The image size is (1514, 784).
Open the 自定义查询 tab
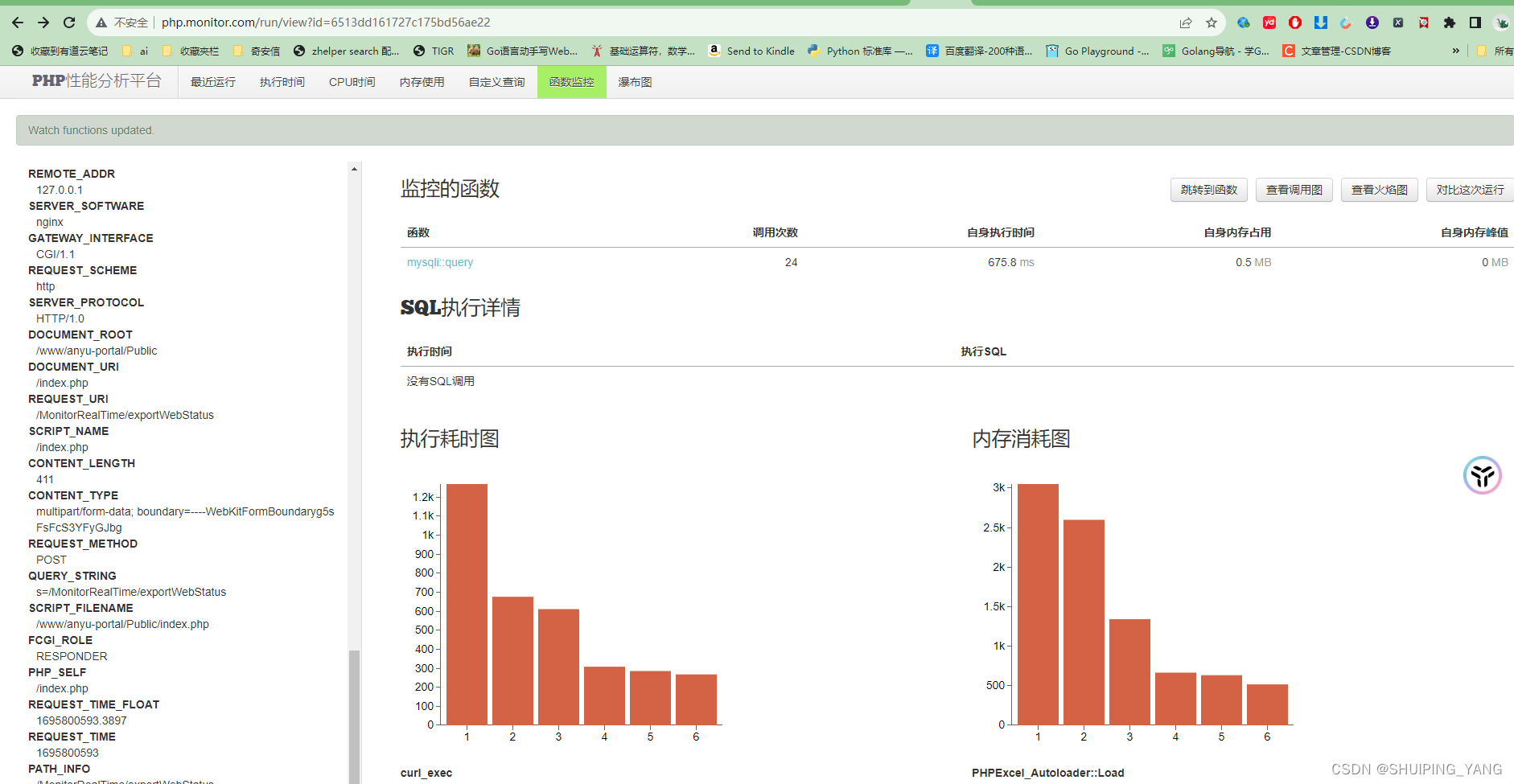(497, 82)
